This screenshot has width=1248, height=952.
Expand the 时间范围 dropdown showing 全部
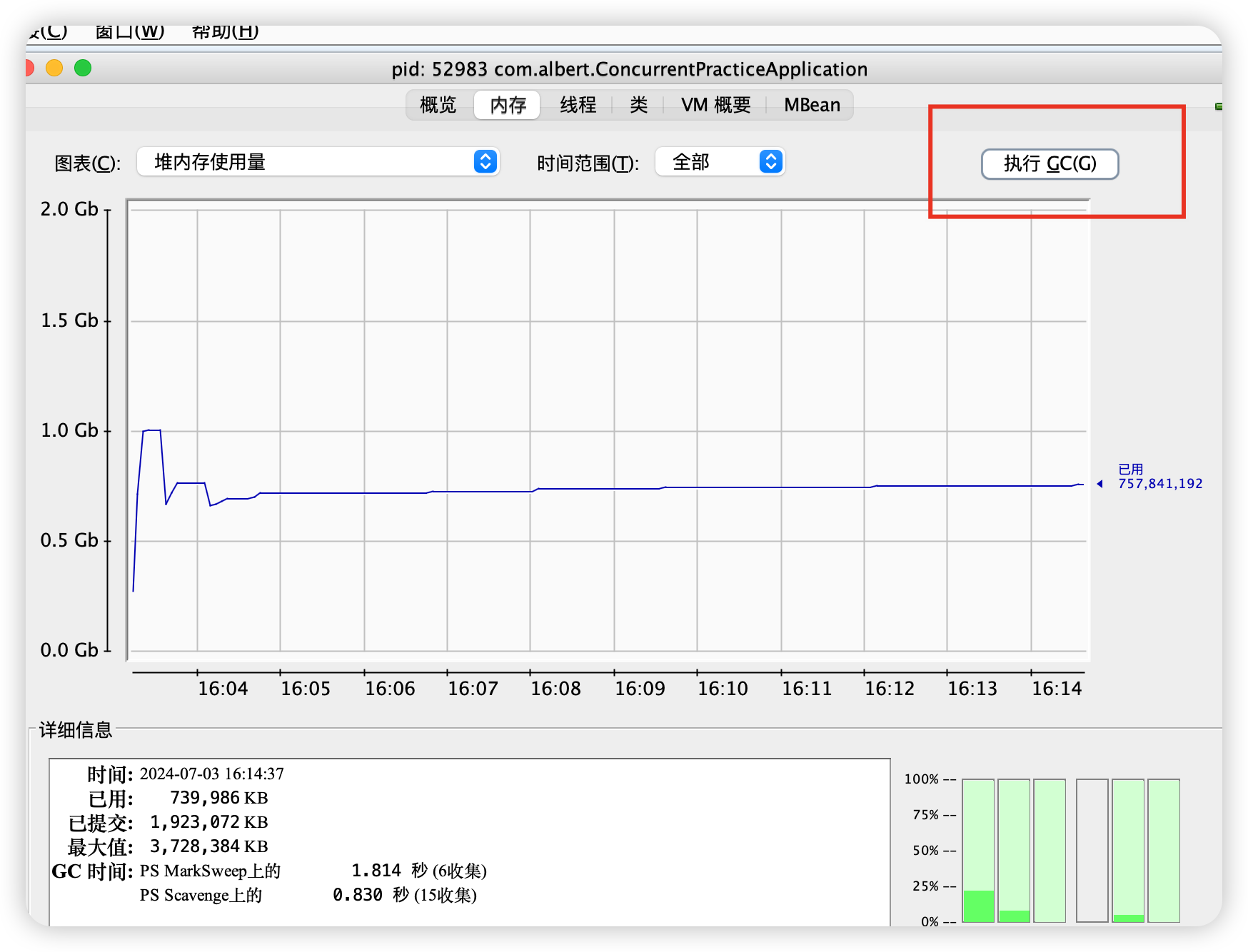tap(720, 162)
